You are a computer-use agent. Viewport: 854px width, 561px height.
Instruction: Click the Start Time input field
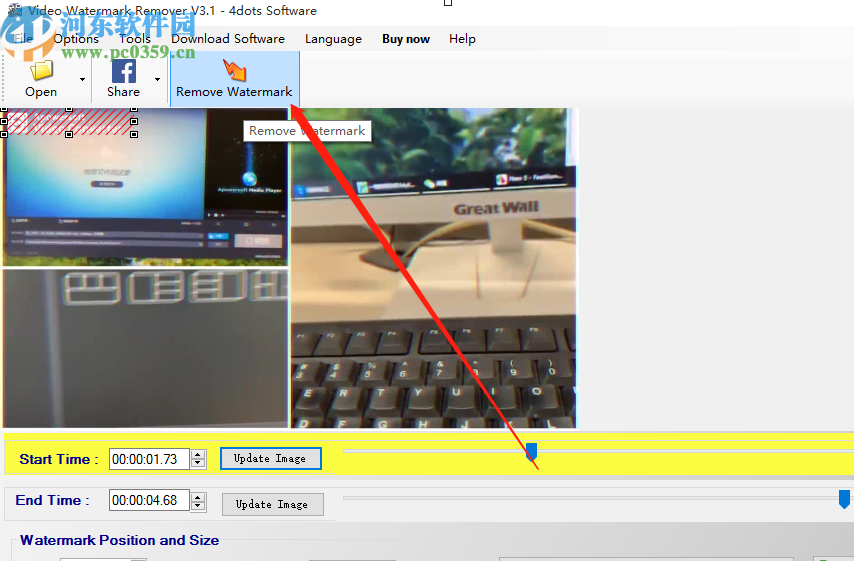[149, 459]
